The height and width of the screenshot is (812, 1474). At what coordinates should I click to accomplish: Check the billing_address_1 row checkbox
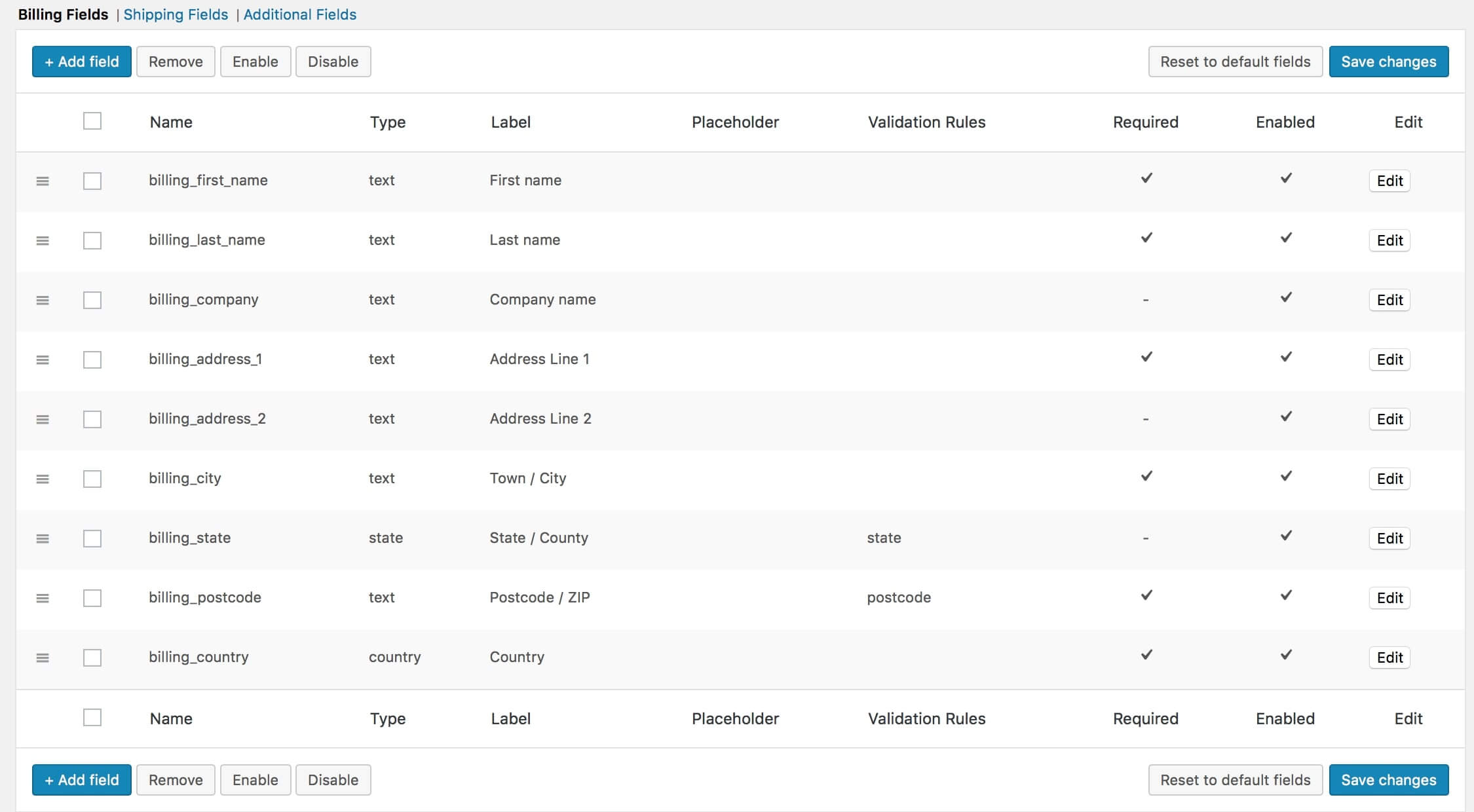tap(92, 360)
